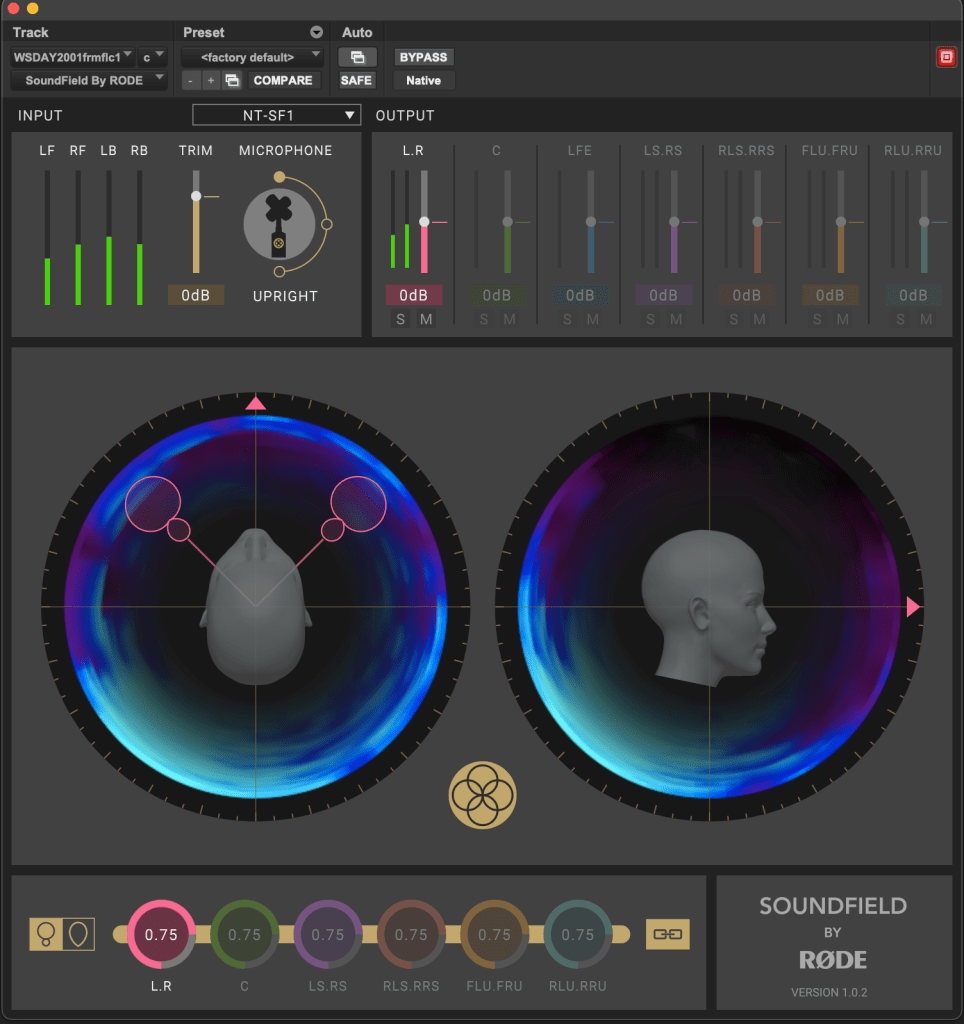Click the link channels icon

pyautogui.click(x=668, y=934)
